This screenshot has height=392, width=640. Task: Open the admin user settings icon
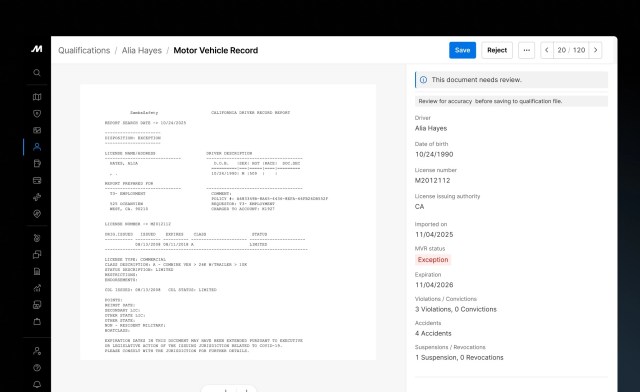[37, 351]
